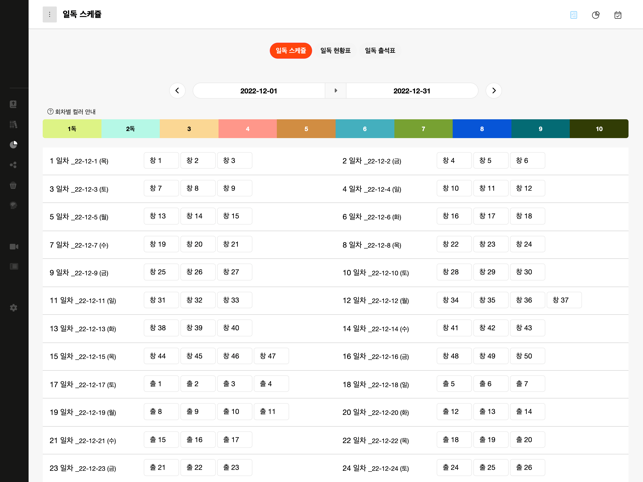Pick the number 4 salmon color swatch
This screenshot has height=482, width=643.
point(248,129)
